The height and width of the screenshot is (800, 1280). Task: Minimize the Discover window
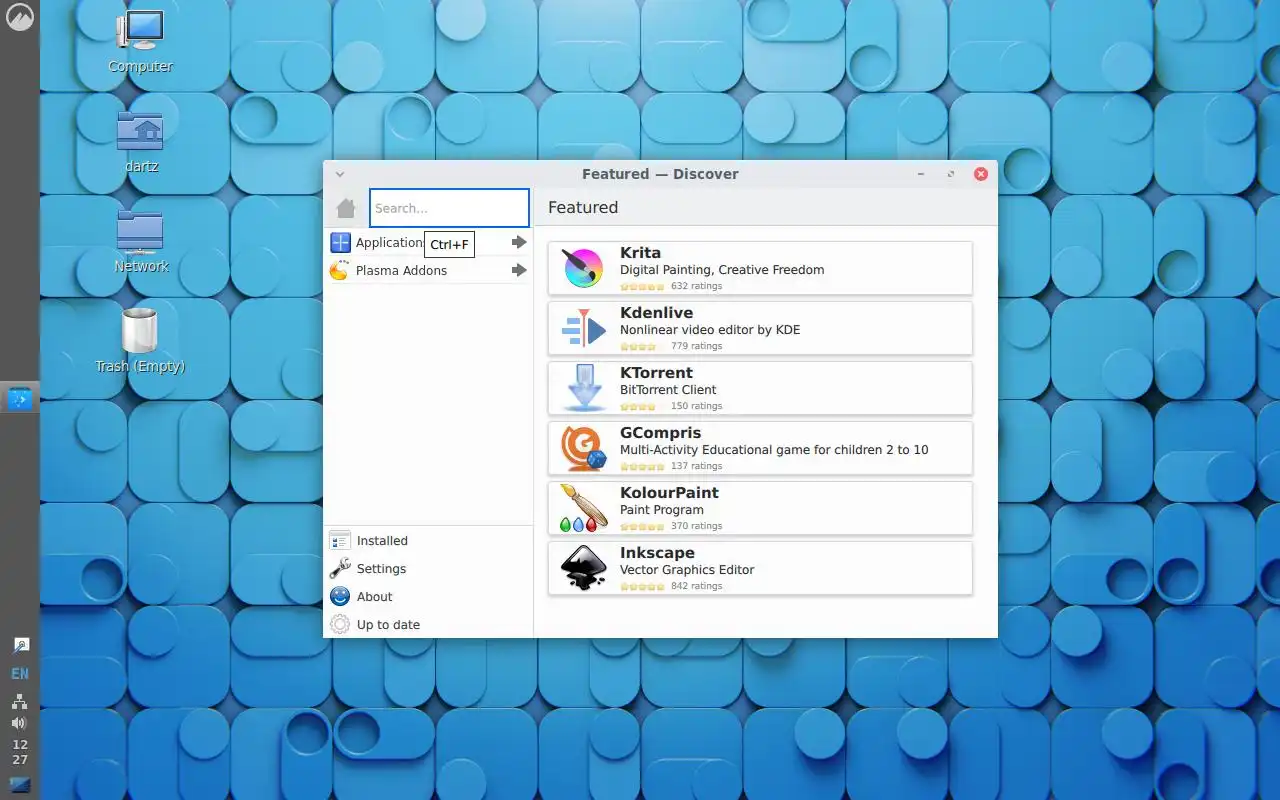920,174
